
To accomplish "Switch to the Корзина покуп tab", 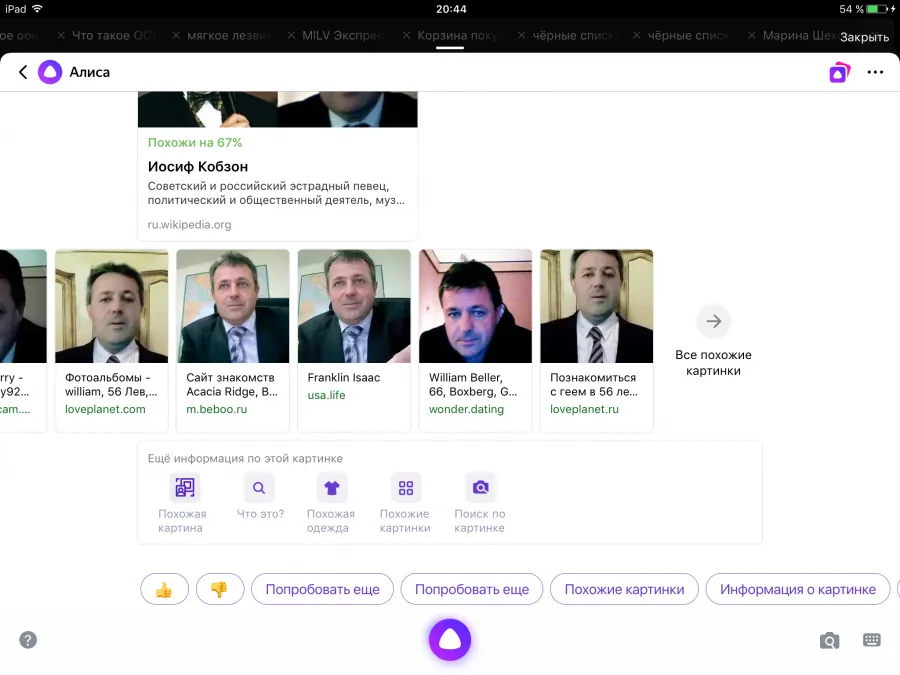I will [460, 36].
